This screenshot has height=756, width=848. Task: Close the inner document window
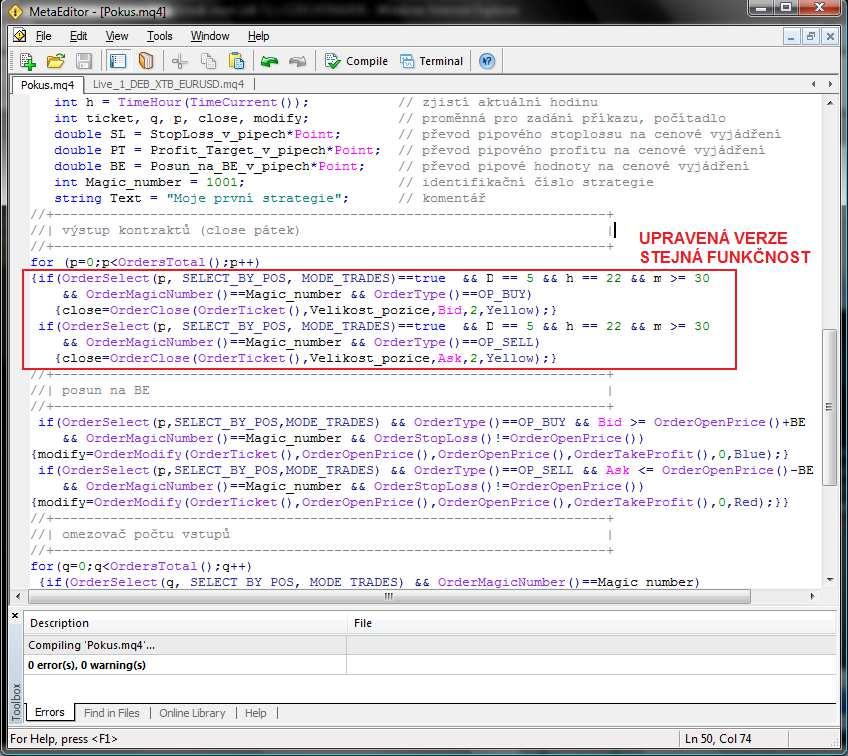click(x=830, y=36)
